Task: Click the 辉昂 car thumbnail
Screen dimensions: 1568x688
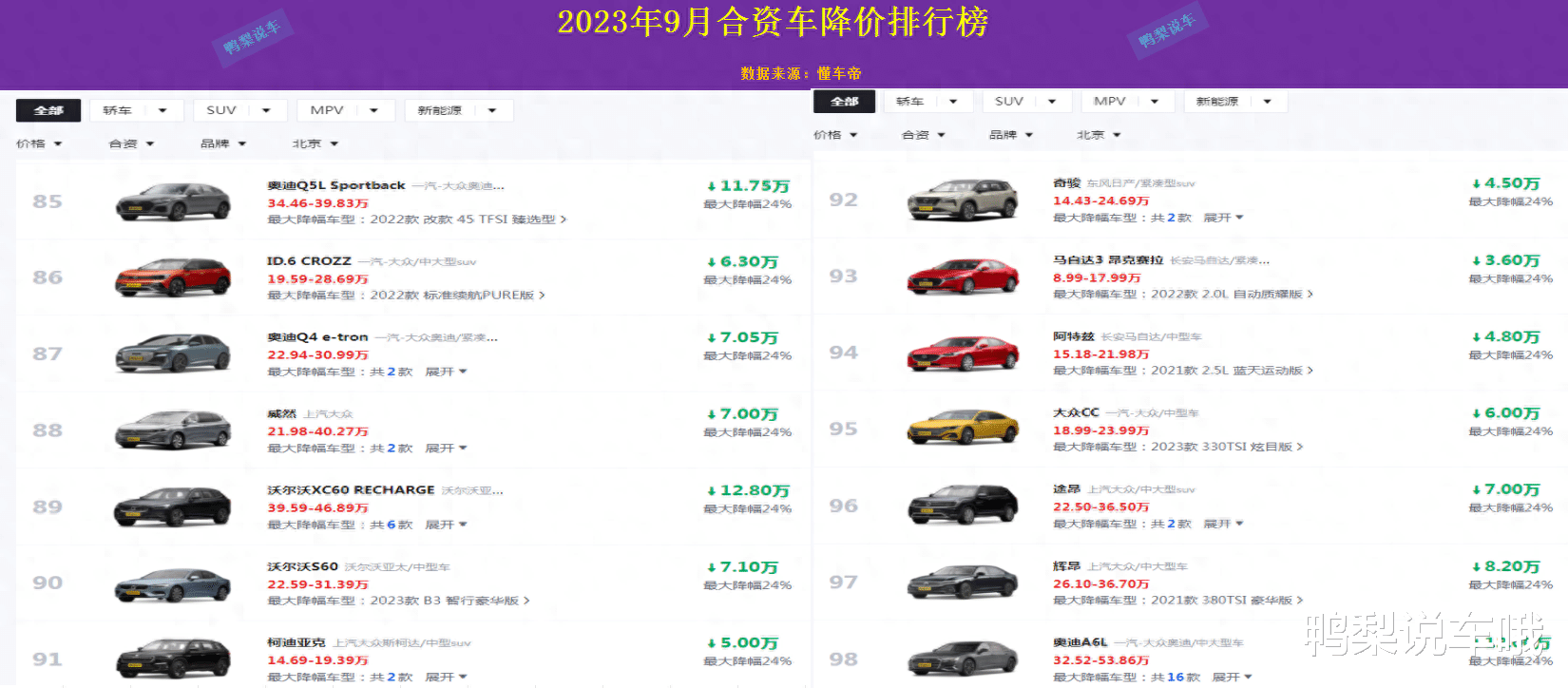Action: click(x=964, y=582)
